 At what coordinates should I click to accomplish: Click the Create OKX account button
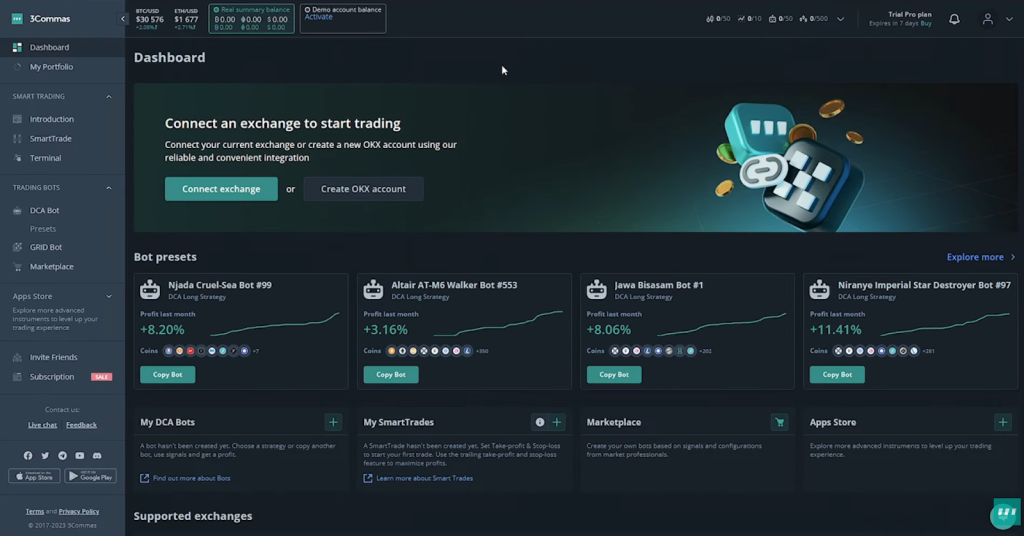363,189
